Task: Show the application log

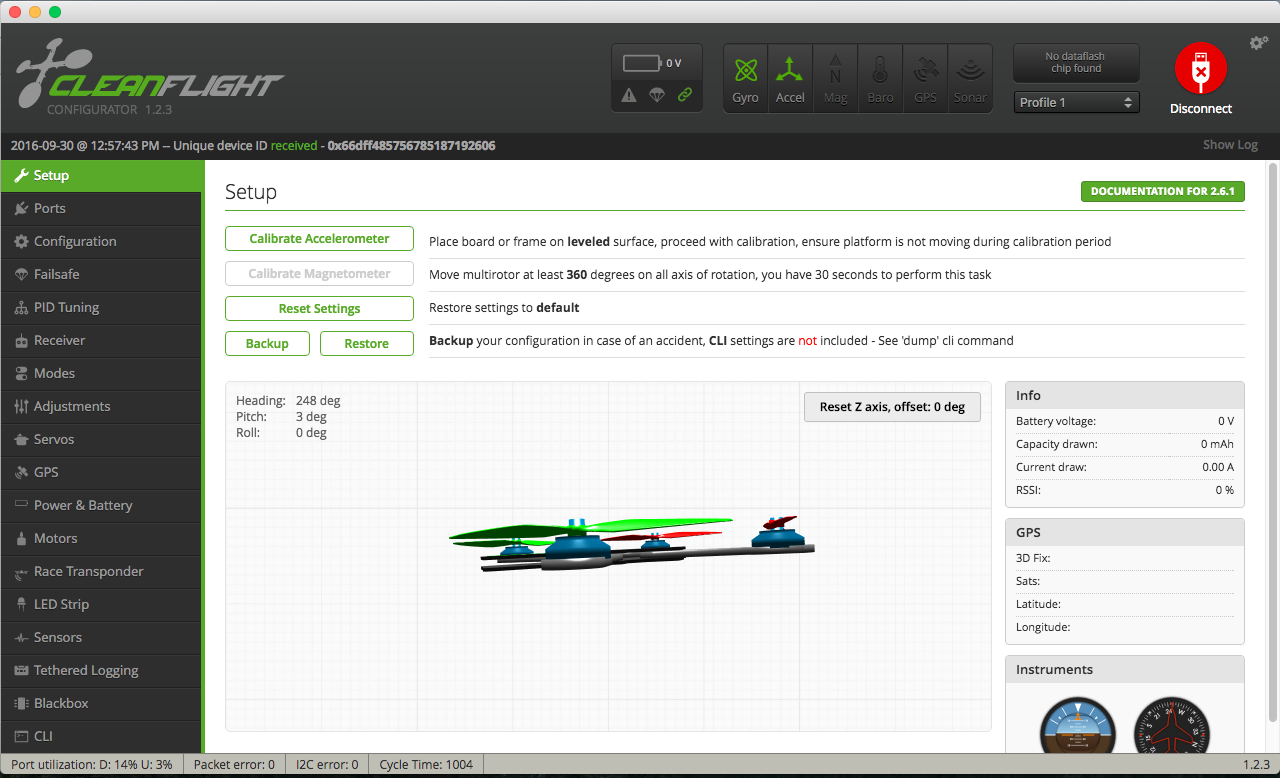Action: click(1229, 144)
